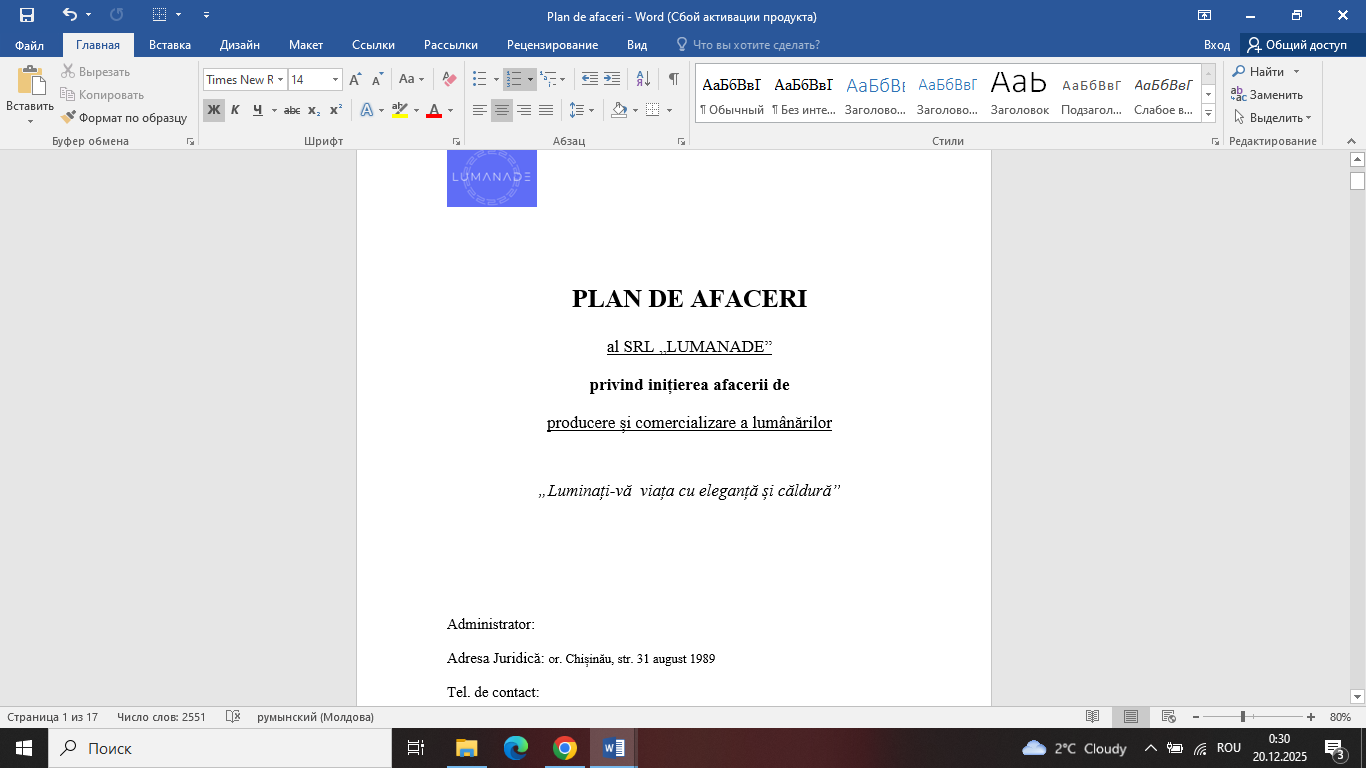Switch to the Вставка ribbon tab

tap(170, 45)
